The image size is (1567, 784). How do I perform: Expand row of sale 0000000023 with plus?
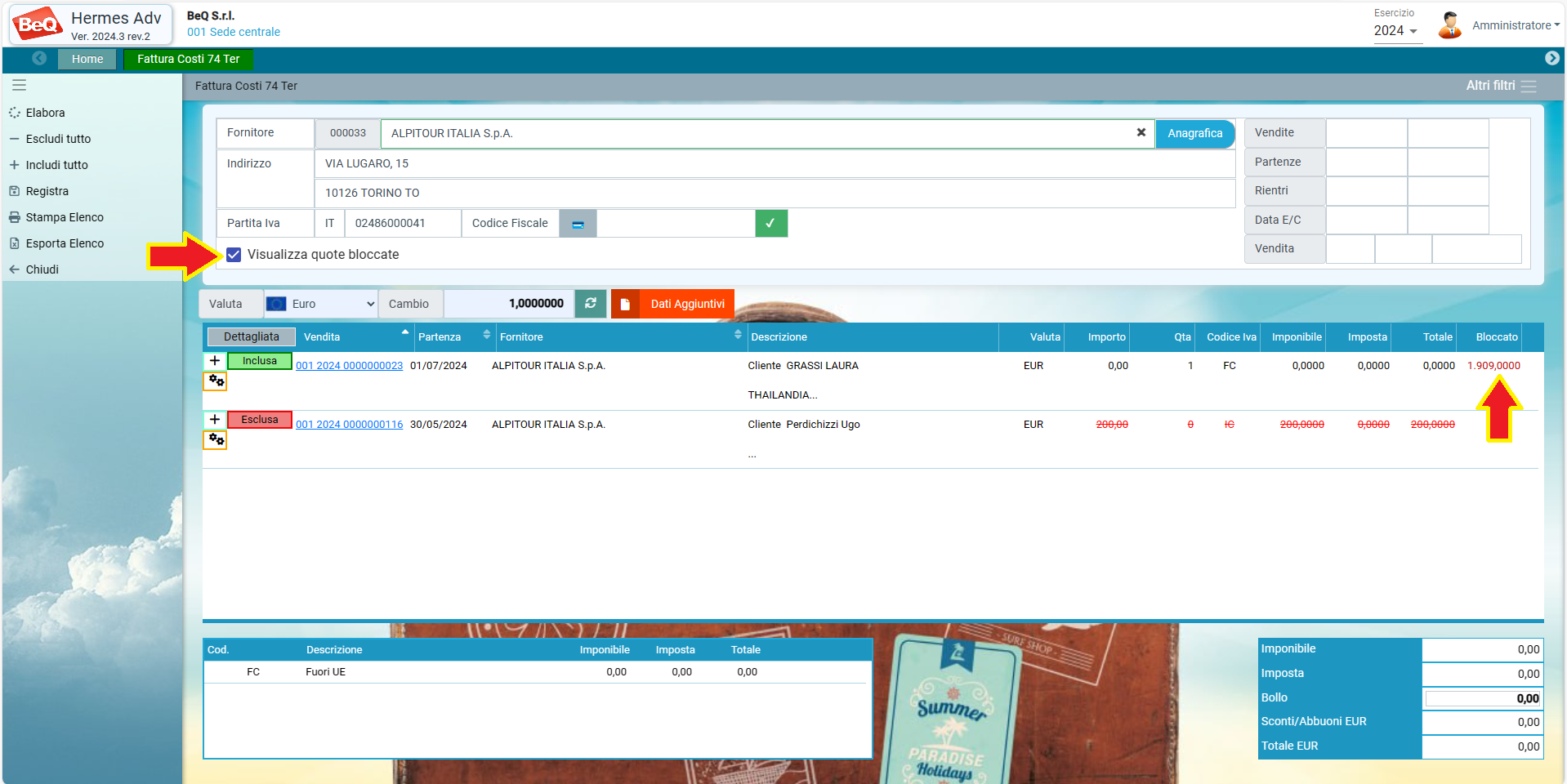[215, 360]
